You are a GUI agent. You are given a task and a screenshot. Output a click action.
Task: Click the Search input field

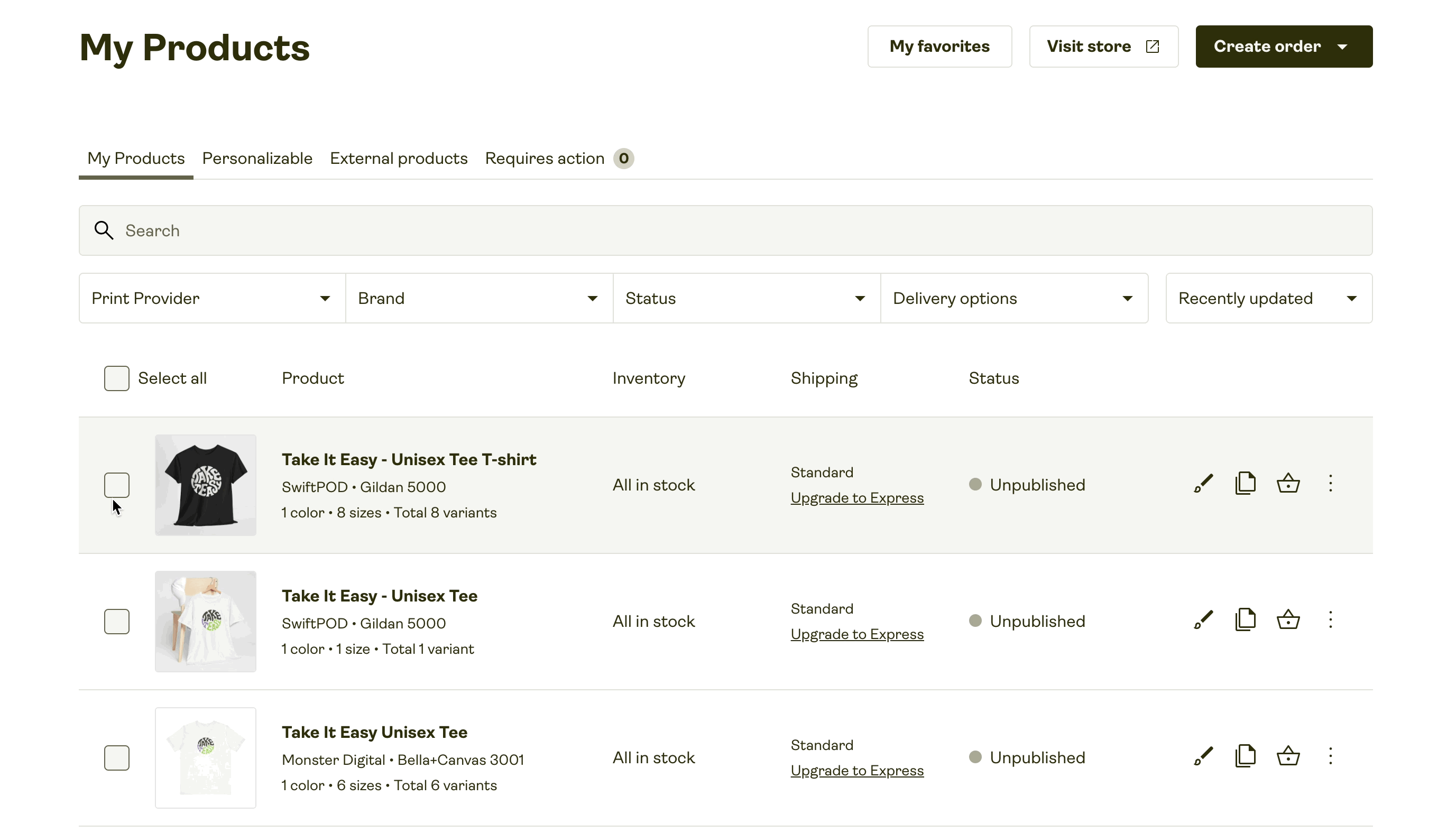tap(725, 230)
